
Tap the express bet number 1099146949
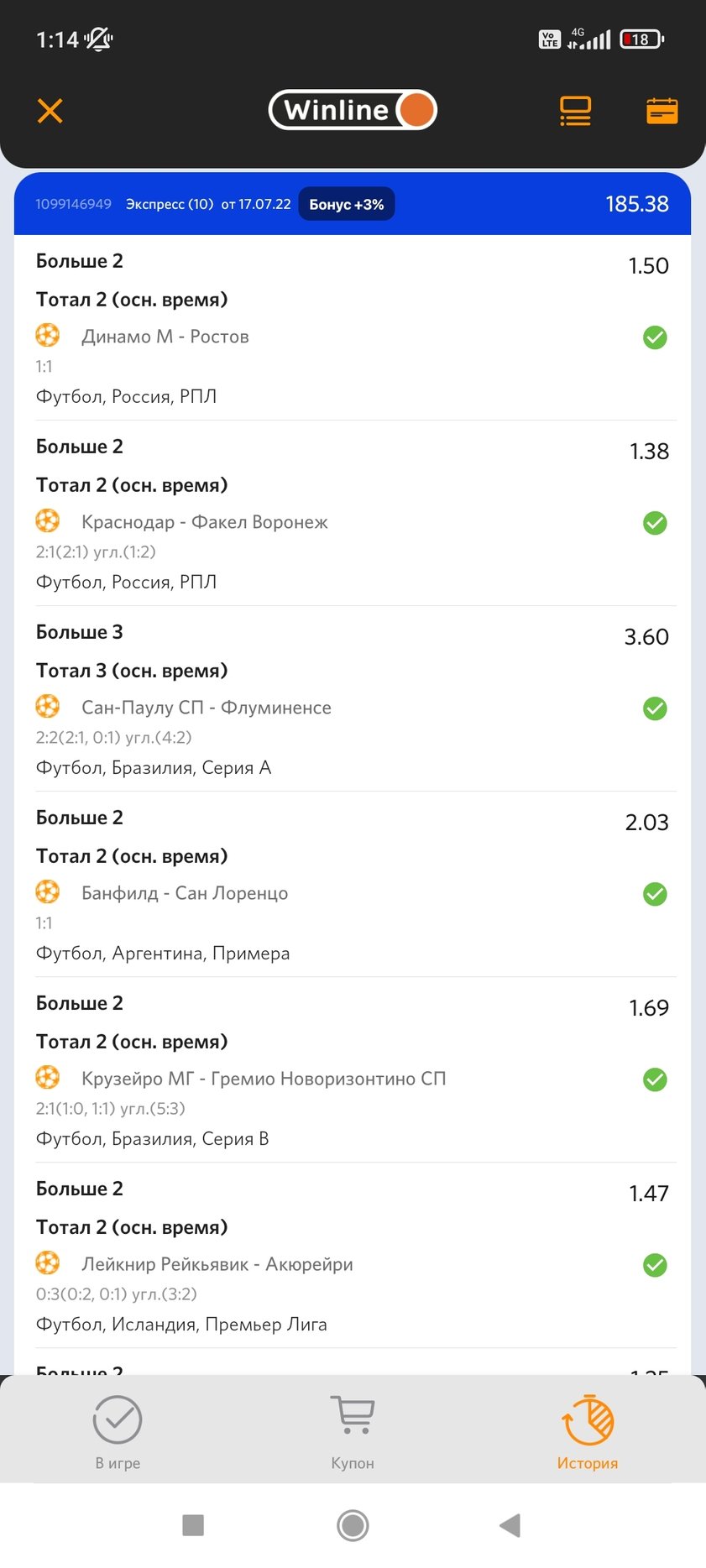73,204
